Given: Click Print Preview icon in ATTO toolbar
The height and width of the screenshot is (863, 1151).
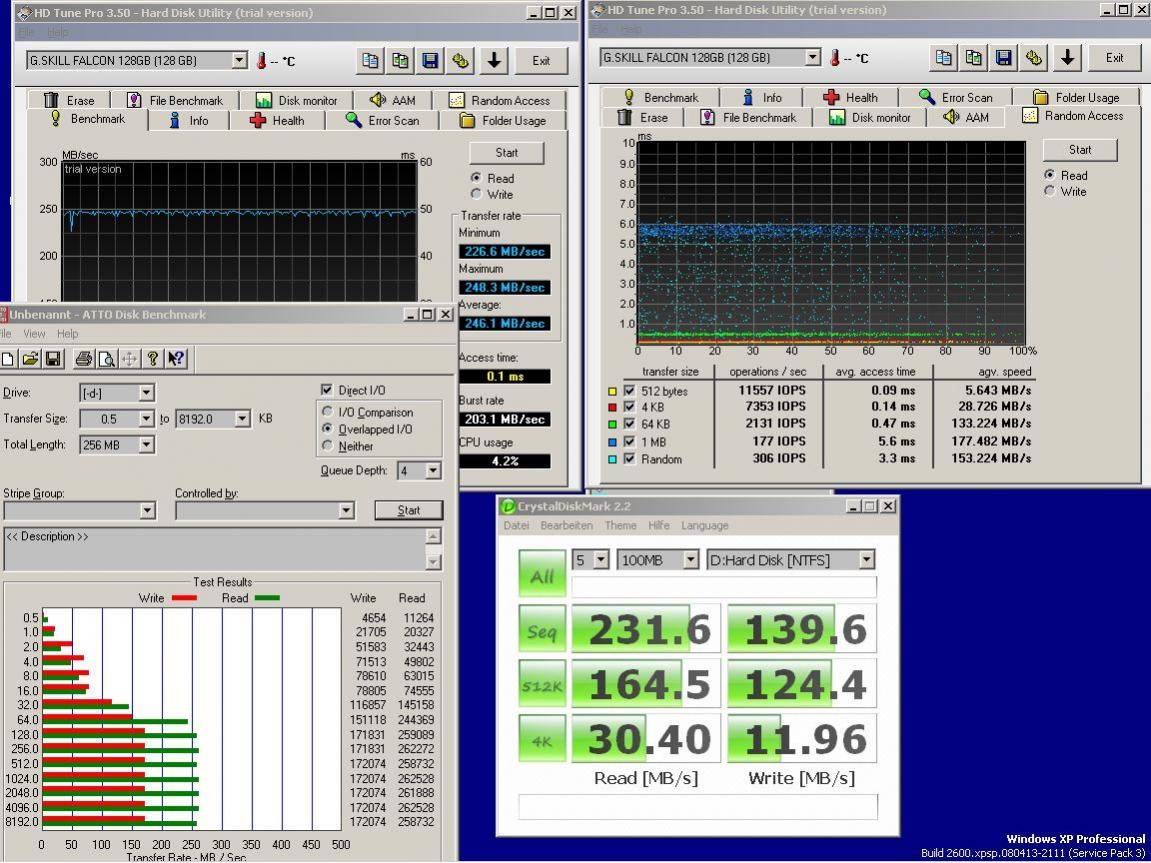Looking at the screenshot, I should pyautogui.click(x=106, y=359).
